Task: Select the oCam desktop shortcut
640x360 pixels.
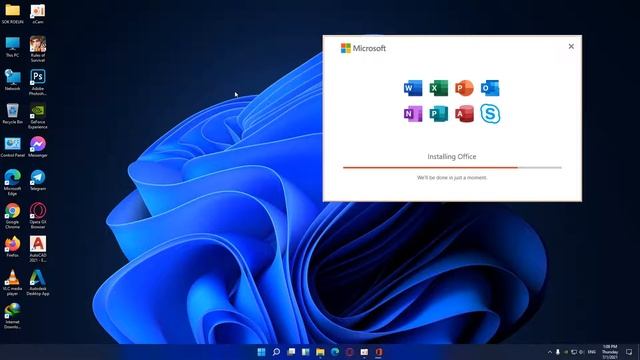Action: click(38, 13)
